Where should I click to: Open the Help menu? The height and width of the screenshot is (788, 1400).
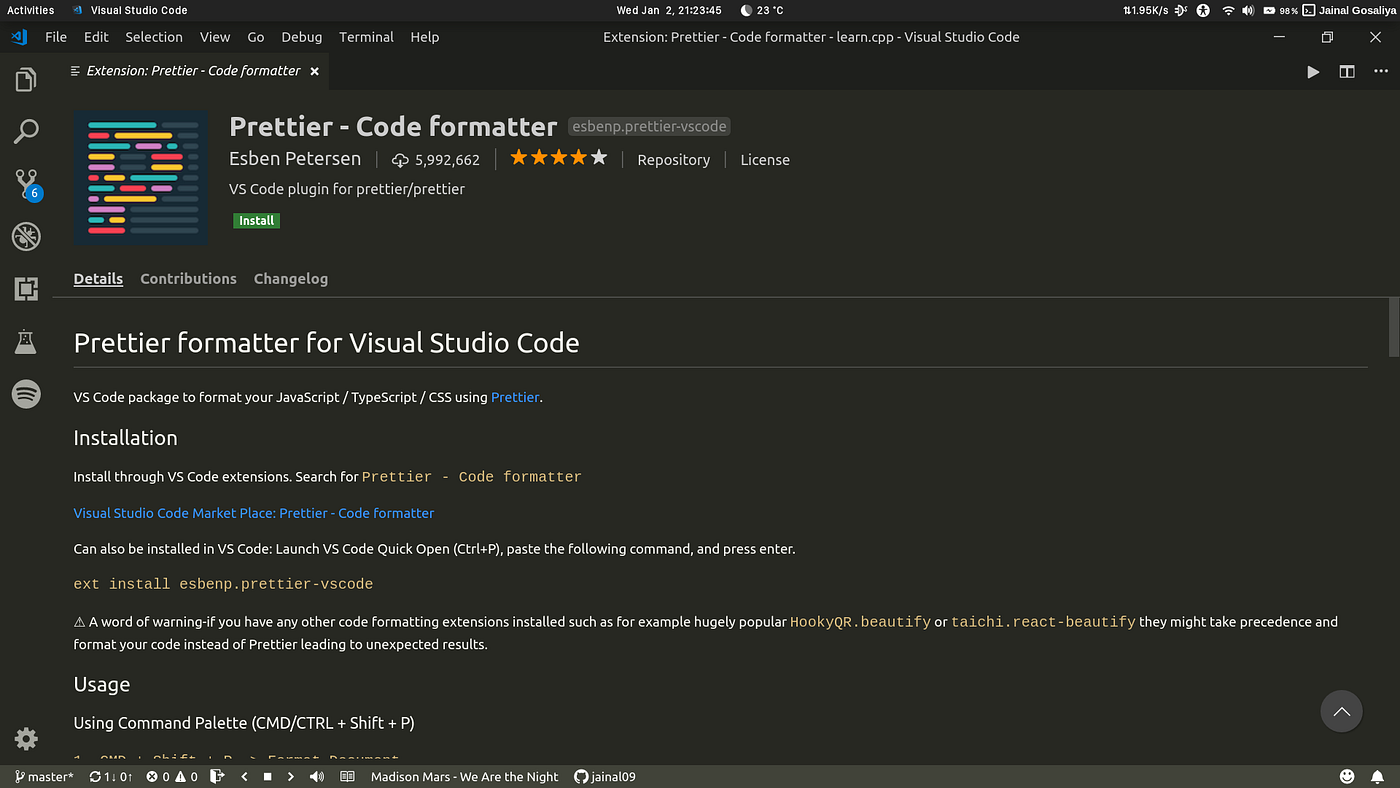(425, 37)
